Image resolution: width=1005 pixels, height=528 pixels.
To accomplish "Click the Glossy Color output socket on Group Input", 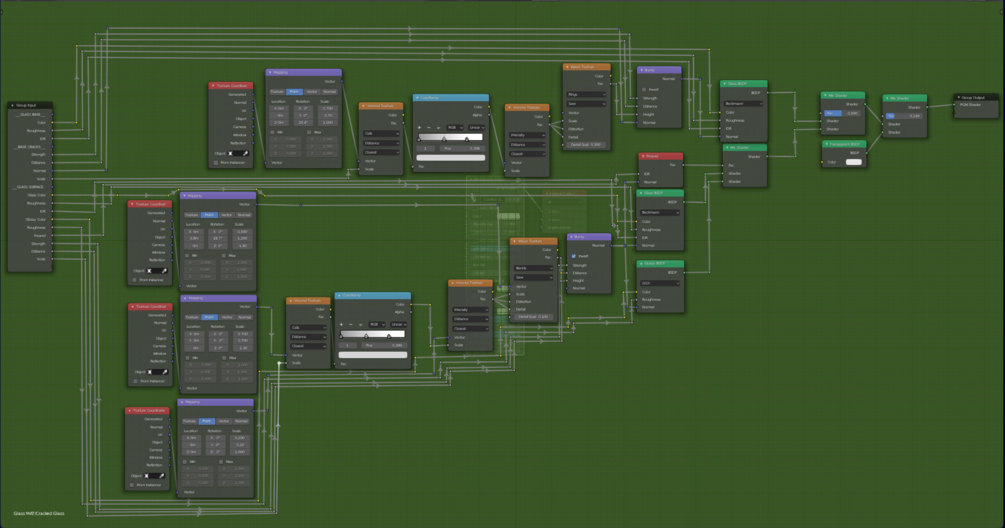I will [52, 219].
